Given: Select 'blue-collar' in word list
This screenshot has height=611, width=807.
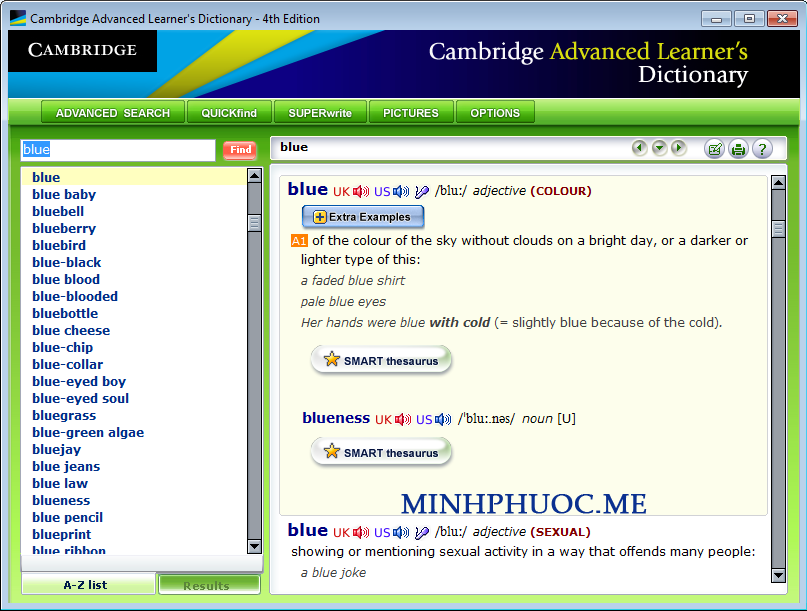Looking at the screenshot, I should [67, 364].
